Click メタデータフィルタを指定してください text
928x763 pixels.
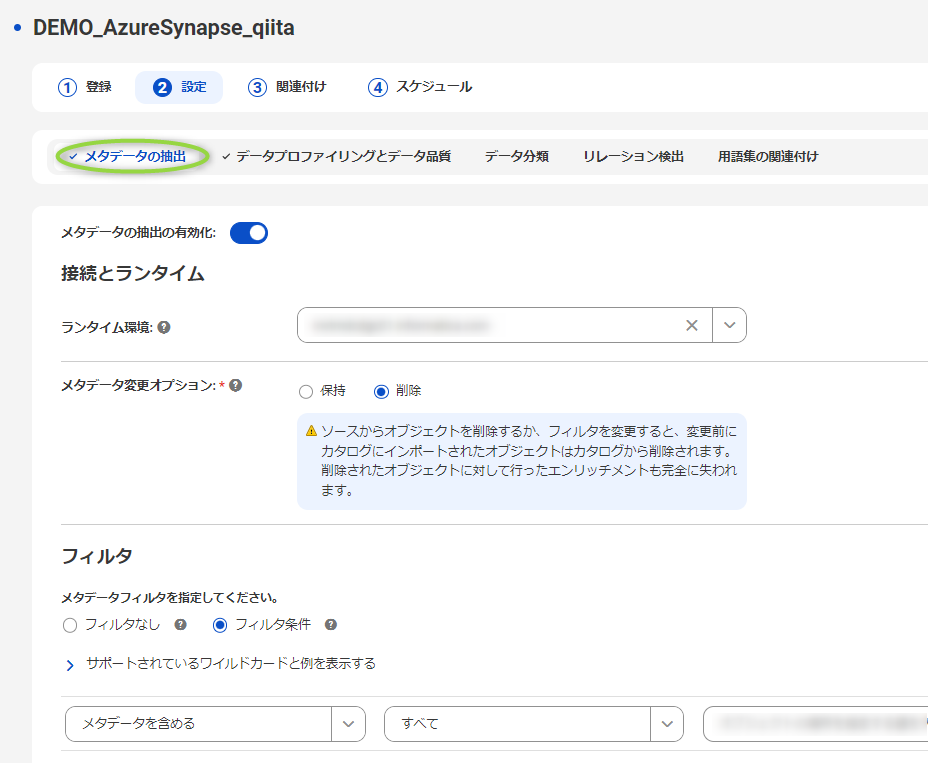click(x=170, y=598)
